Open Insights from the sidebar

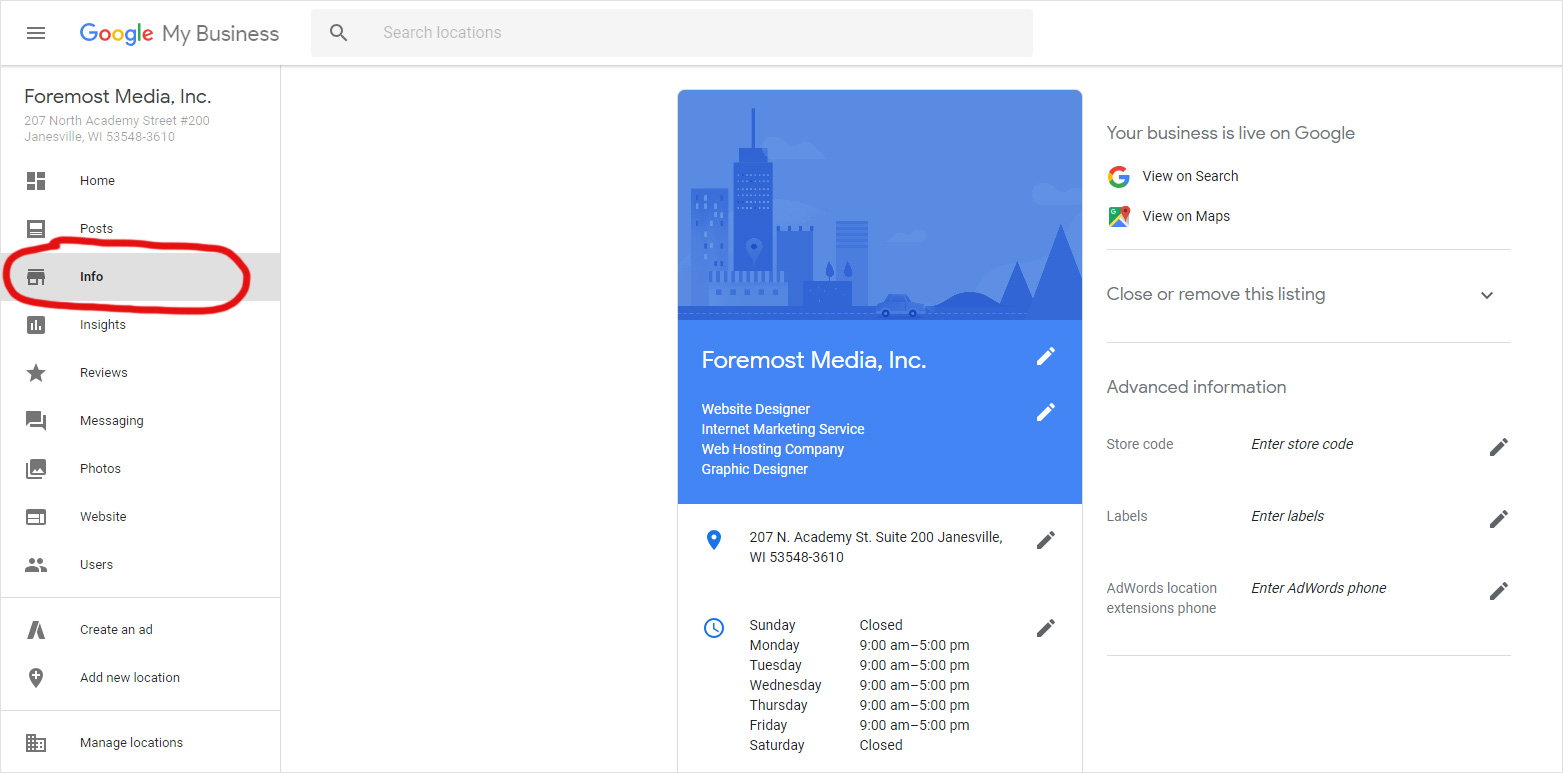[36, 324]
